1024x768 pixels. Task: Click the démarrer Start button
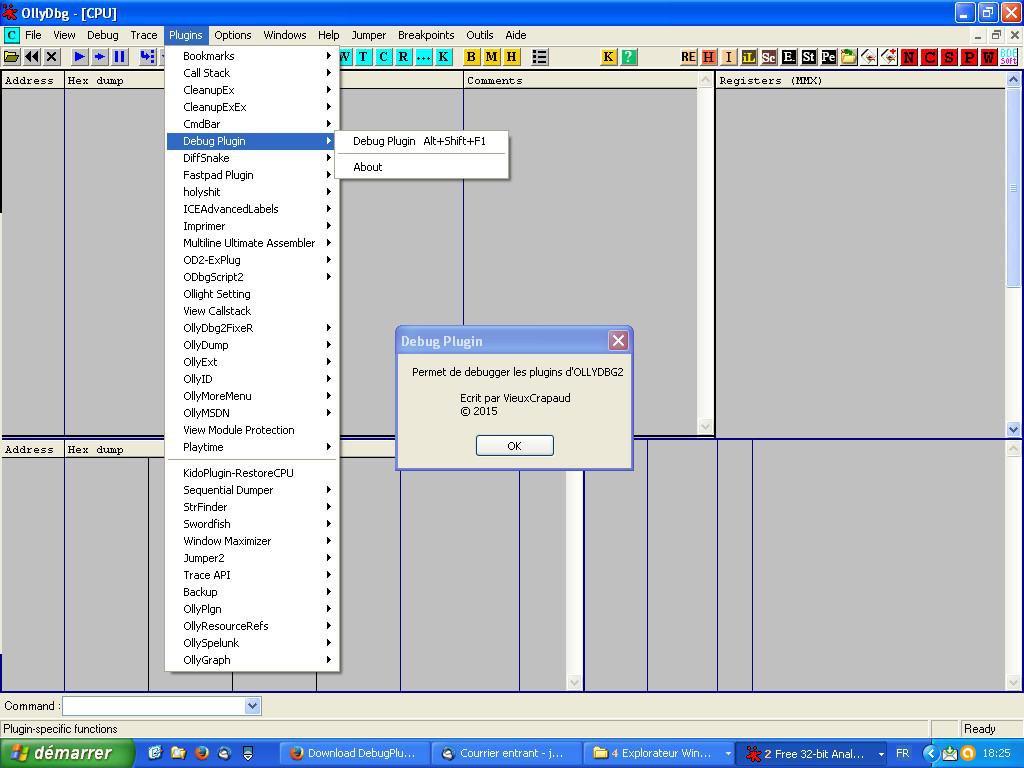point(67,753)
